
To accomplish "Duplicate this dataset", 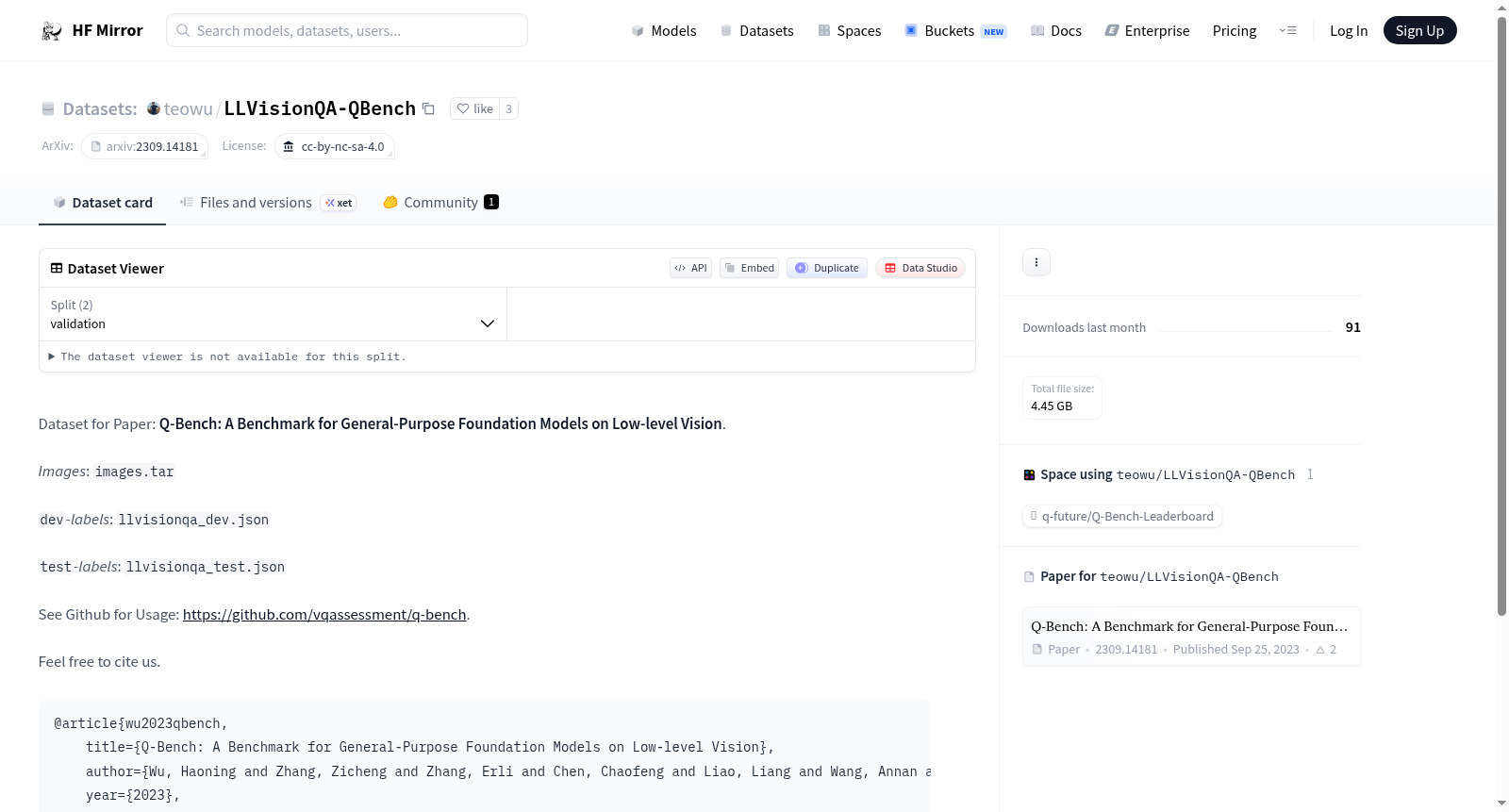I will coord(827,268).
